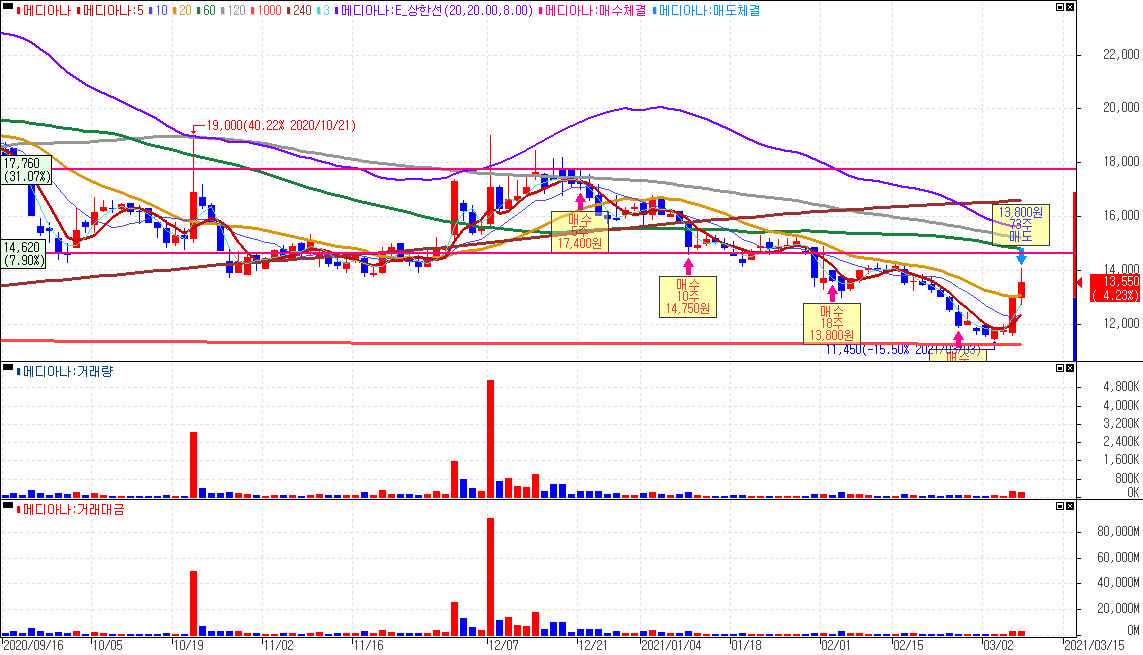Maximize the 거래량 volume panel
This screenshot has width=1143, height=655.
(1060, 368)
